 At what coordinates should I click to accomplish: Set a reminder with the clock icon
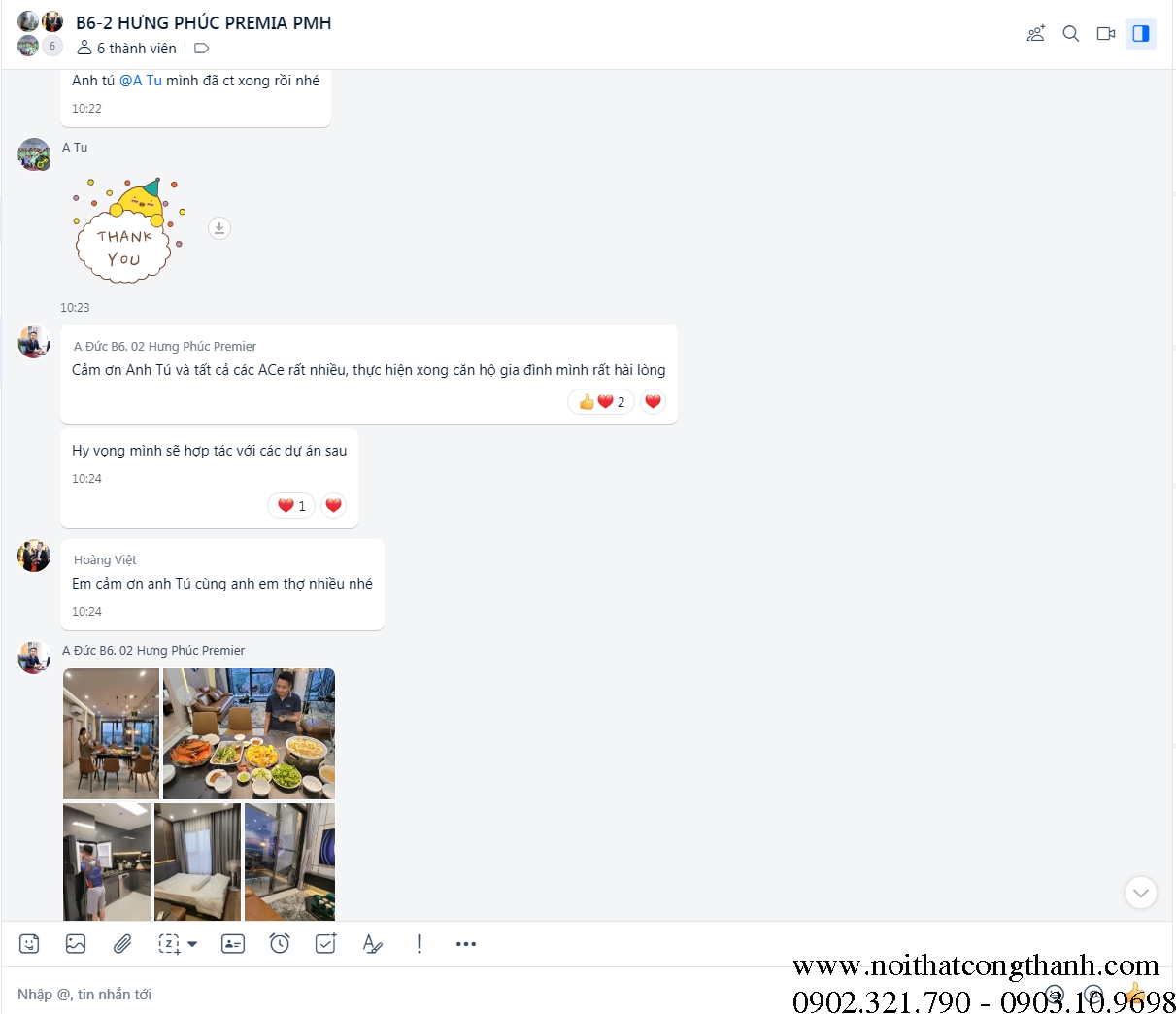[280, 944]
